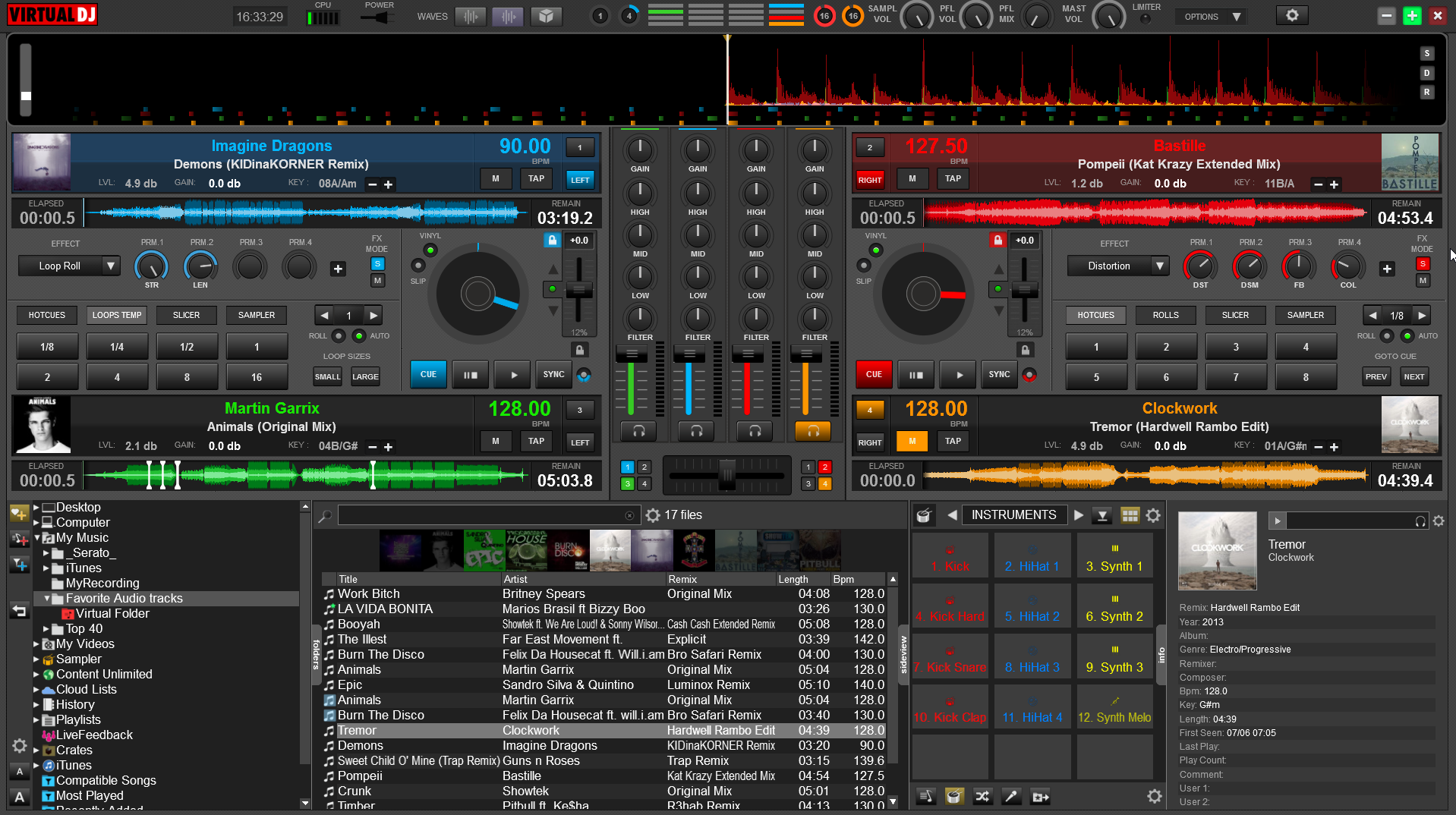Click the playlist note icon below sampler pads
Image resolution: width=1456 pixels, height=815 pixels.
coord(925,796)
